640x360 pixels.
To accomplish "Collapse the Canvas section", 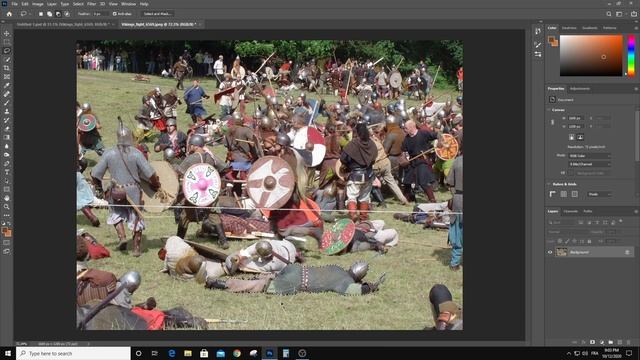I will pos(549,110).
